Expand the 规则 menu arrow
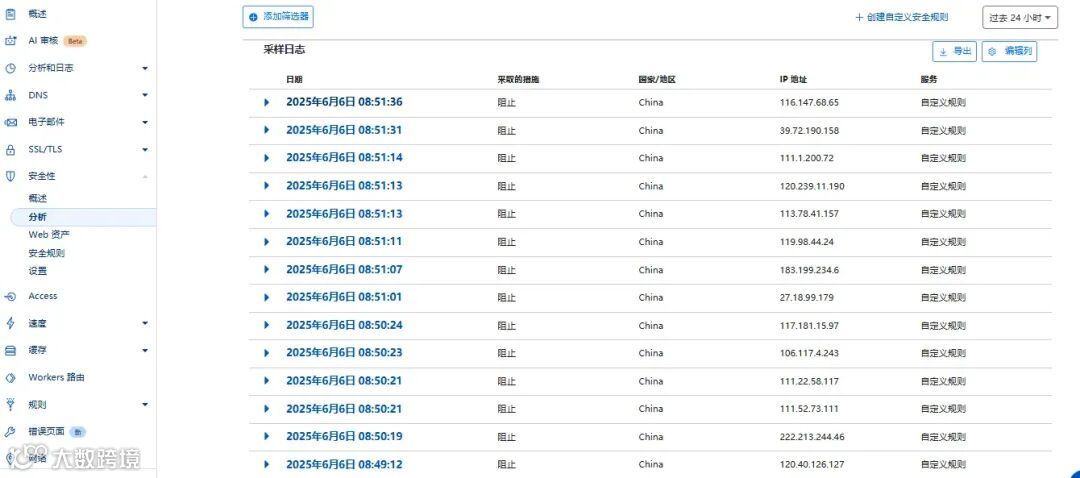Viewport: 1080px width, 478px height. 145,405
